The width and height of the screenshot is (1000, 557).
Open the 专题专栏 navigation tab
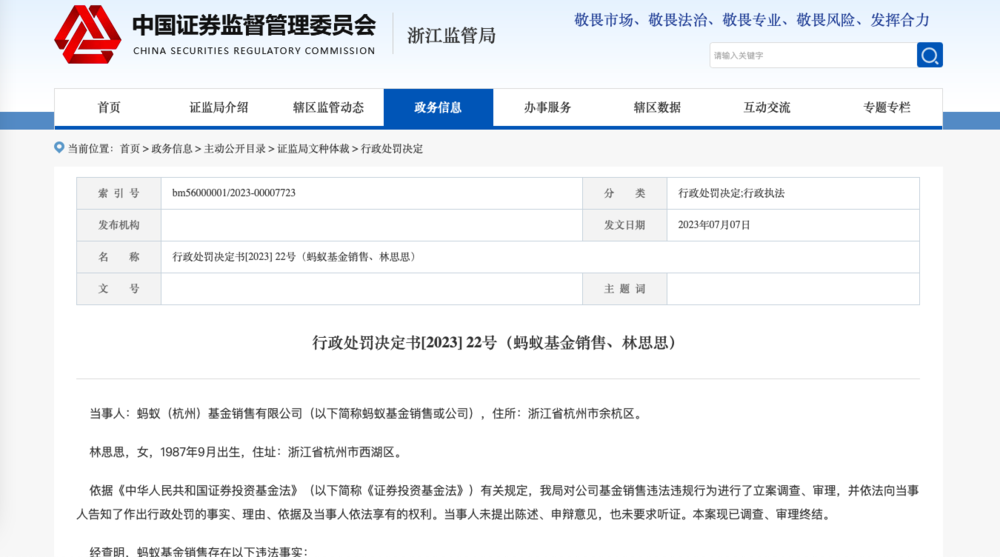(887, 108)
